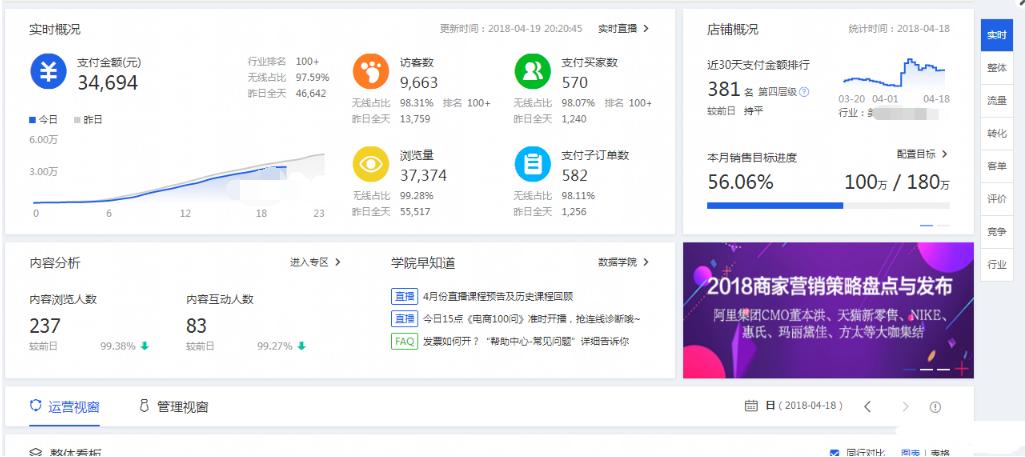Click the ranking value 381 名
This screenshot has width=1025, height=457.
(731, 90)
